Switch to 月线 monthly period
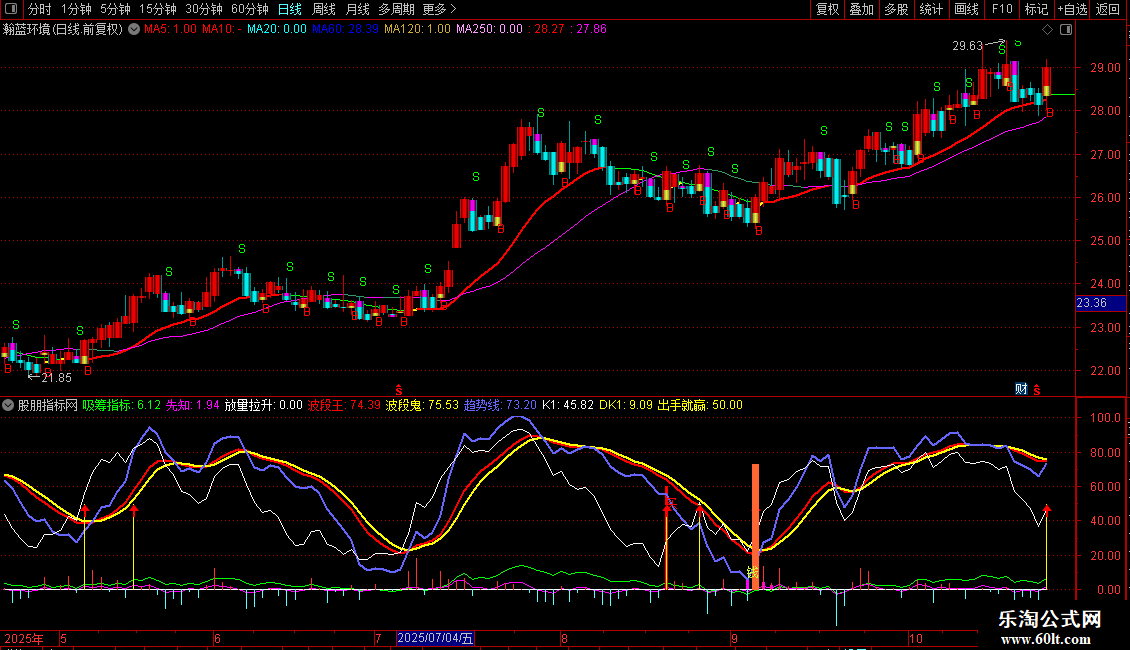The width and height of the screenshot is (1130, 650). 357,9
